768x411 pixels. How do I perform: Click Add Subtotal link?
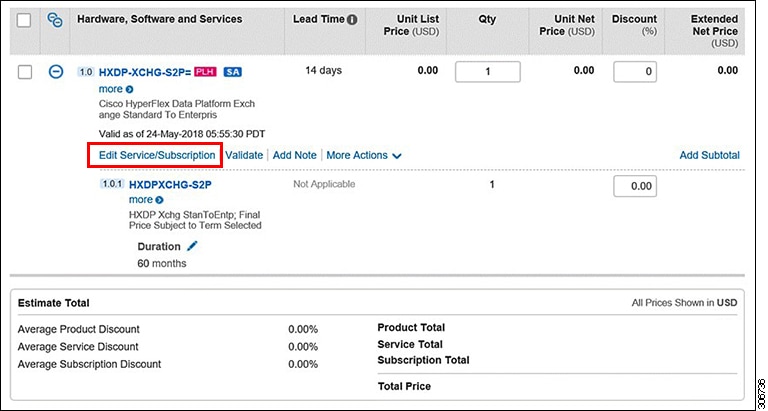tap(709, 155)
